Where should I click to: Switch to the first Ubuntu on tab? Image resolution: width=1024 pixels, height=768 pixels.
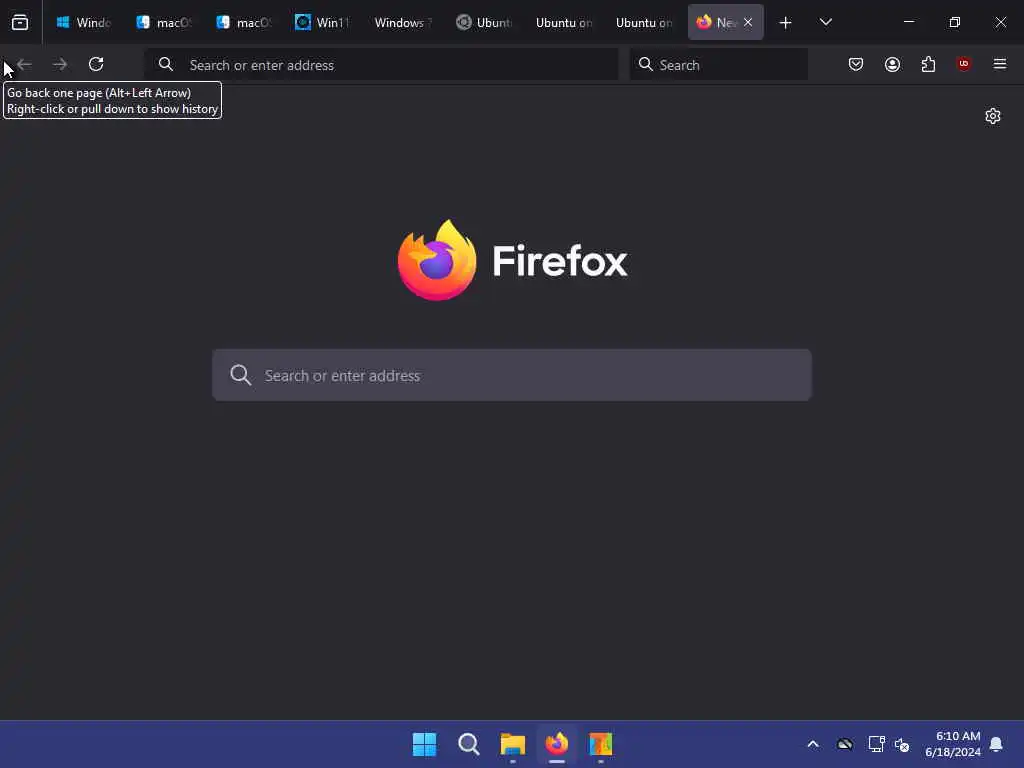563,22
